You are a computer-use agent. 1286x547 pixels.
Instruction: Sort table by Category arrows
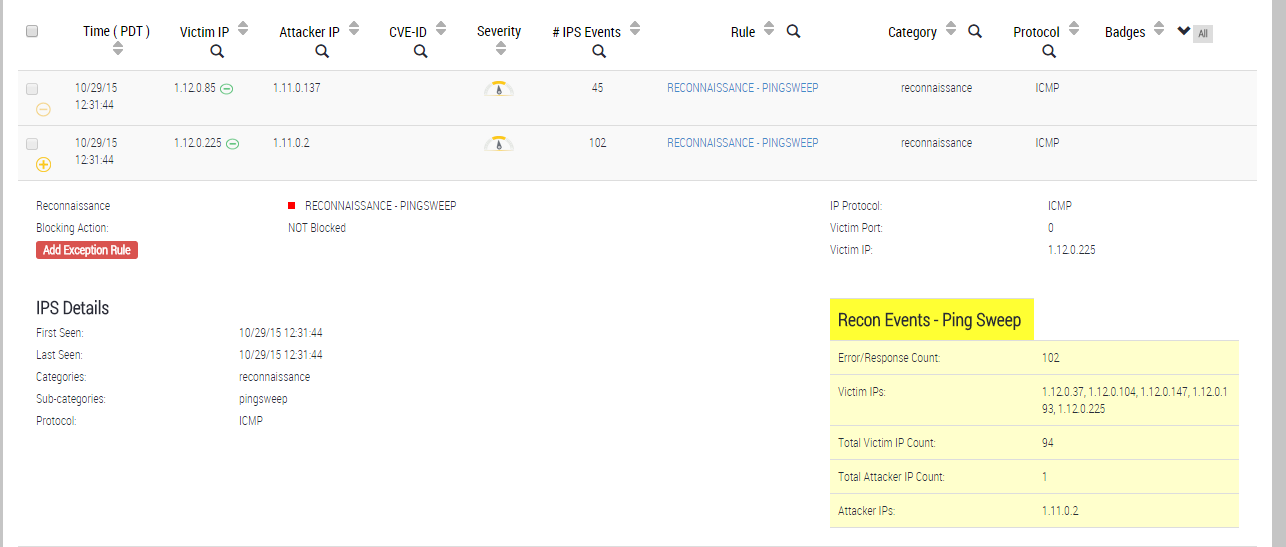pyautogui.click(x=950, y=29)
